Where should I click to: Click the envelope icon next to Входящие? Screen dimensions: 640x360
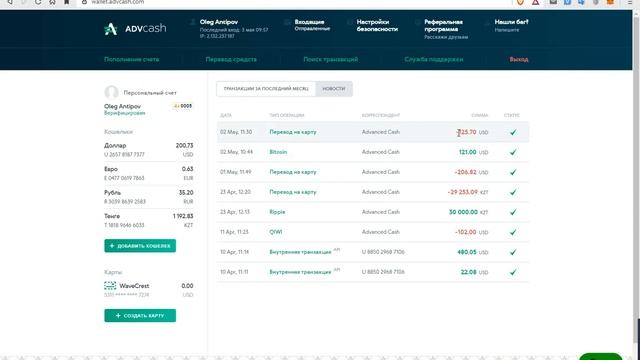287,22
